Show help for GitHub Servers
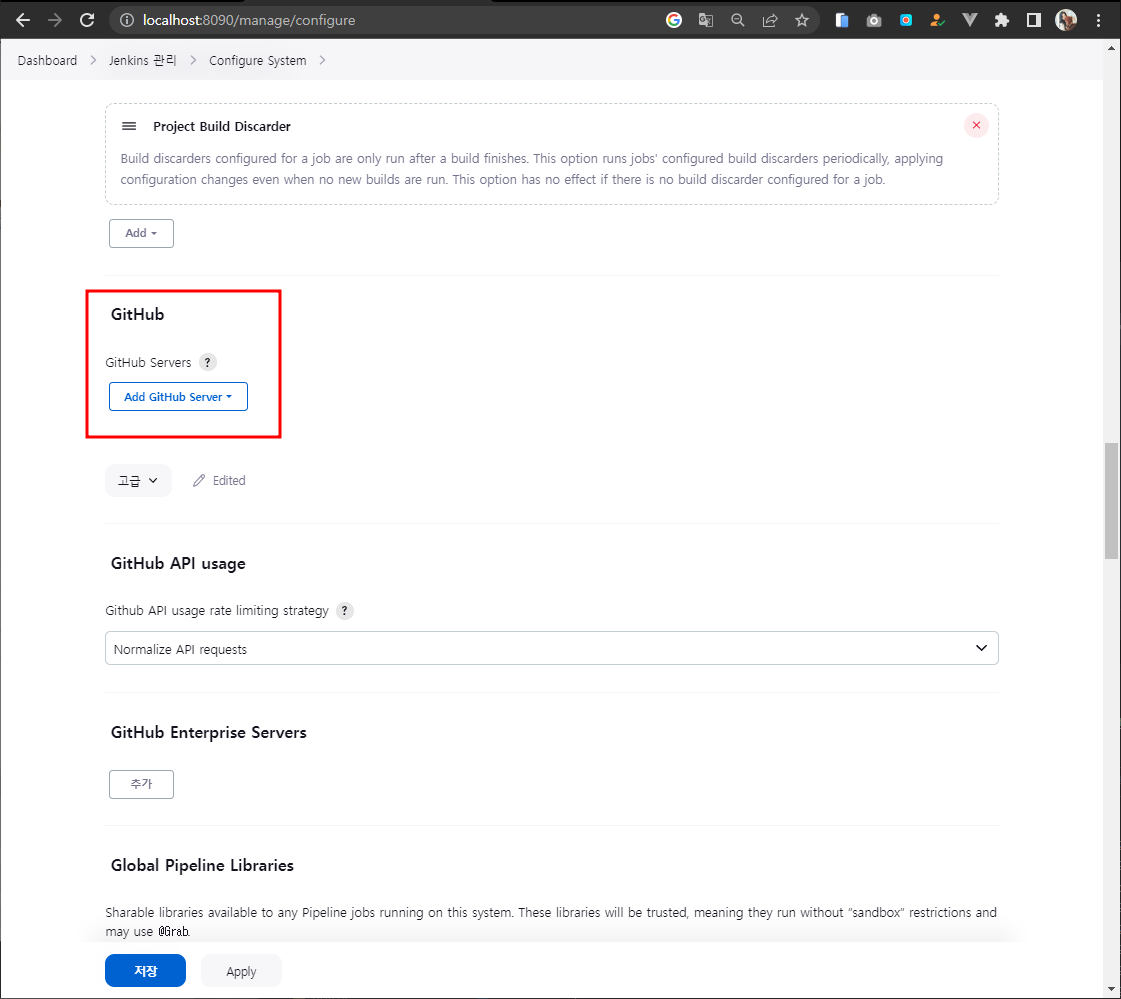This screenshot has height=999, width=1121. 207,362
